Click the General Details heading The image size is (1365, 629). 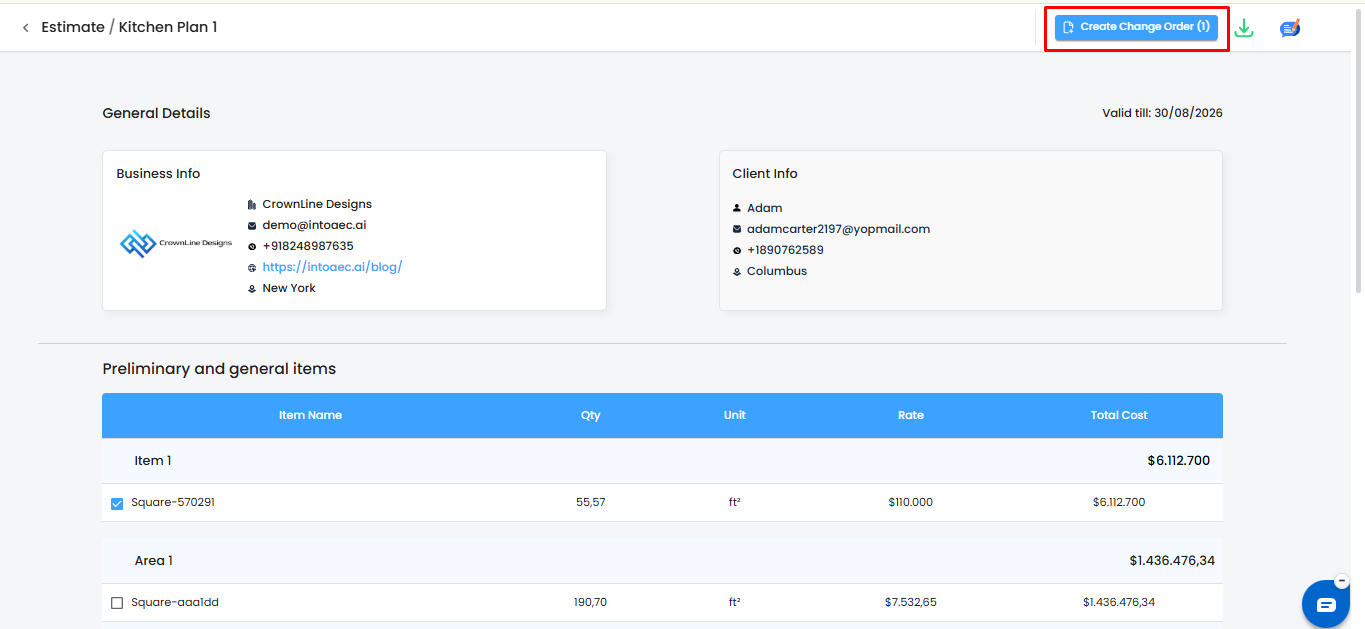[156, 113]
